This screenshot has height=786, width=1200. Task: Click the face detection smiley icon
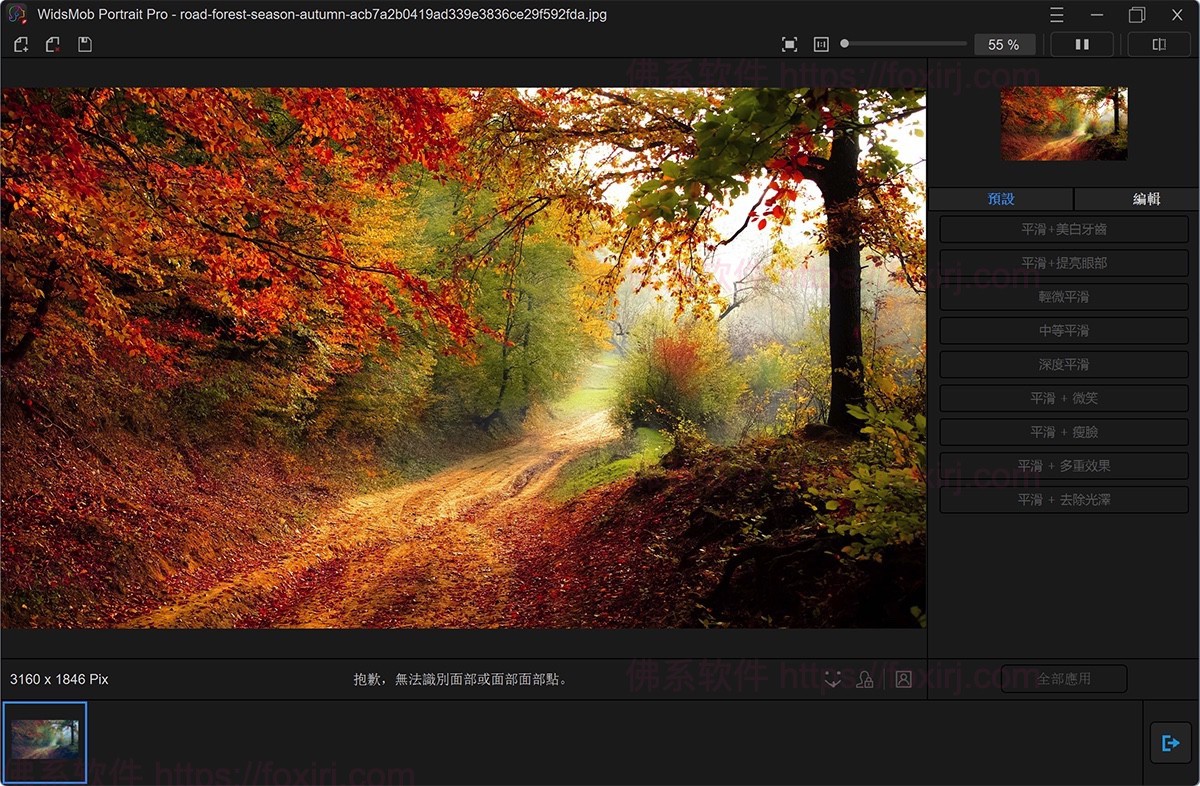pos(833,679)
